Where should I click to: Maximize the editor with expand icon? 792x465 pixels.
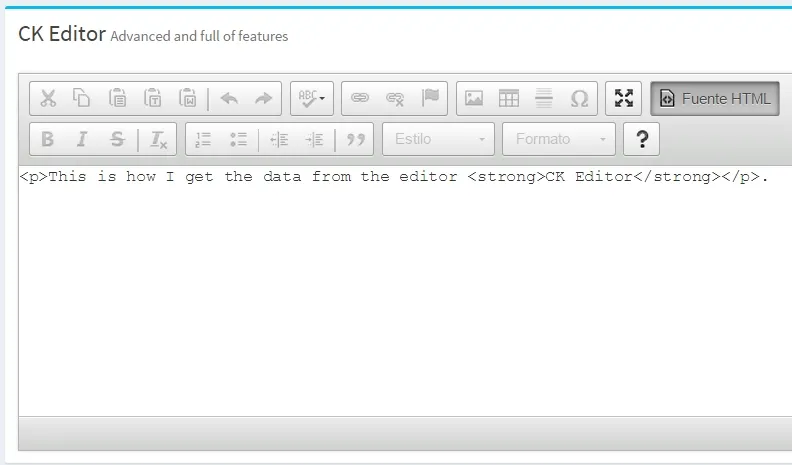pos(624,98)
